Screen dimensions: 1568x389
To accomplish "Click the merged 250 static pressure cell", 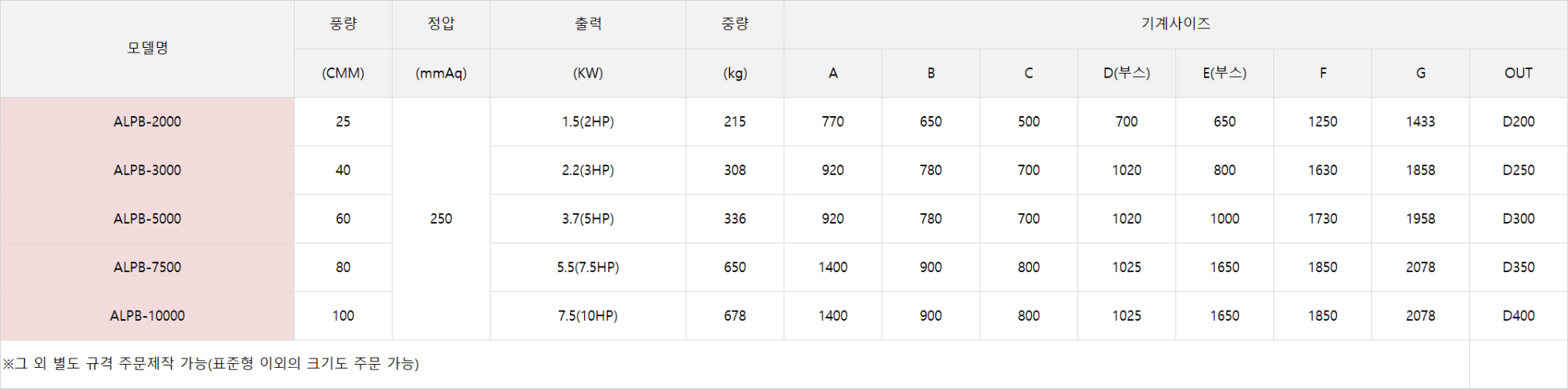I will pyautogui.click(x=441, y=219).
